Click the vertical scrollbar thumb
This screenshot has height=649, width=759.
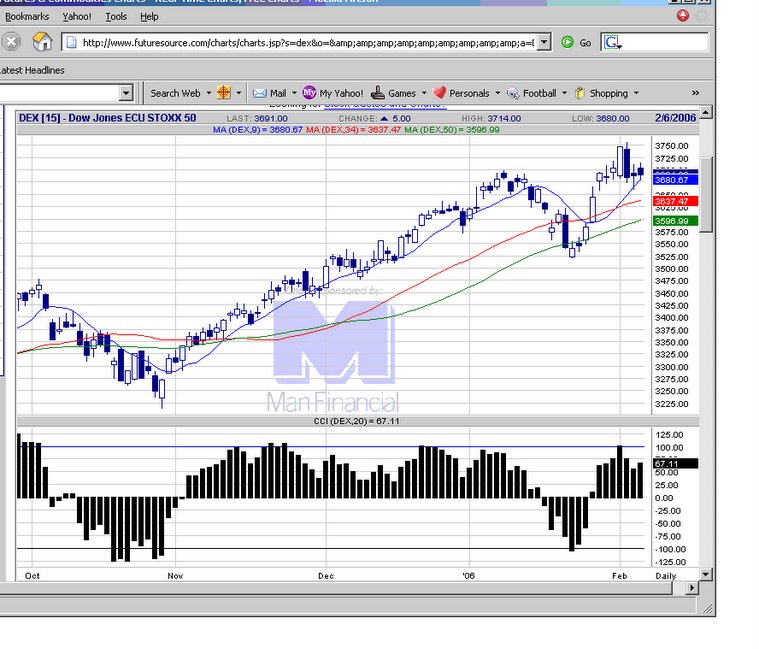tap(706, 195)
